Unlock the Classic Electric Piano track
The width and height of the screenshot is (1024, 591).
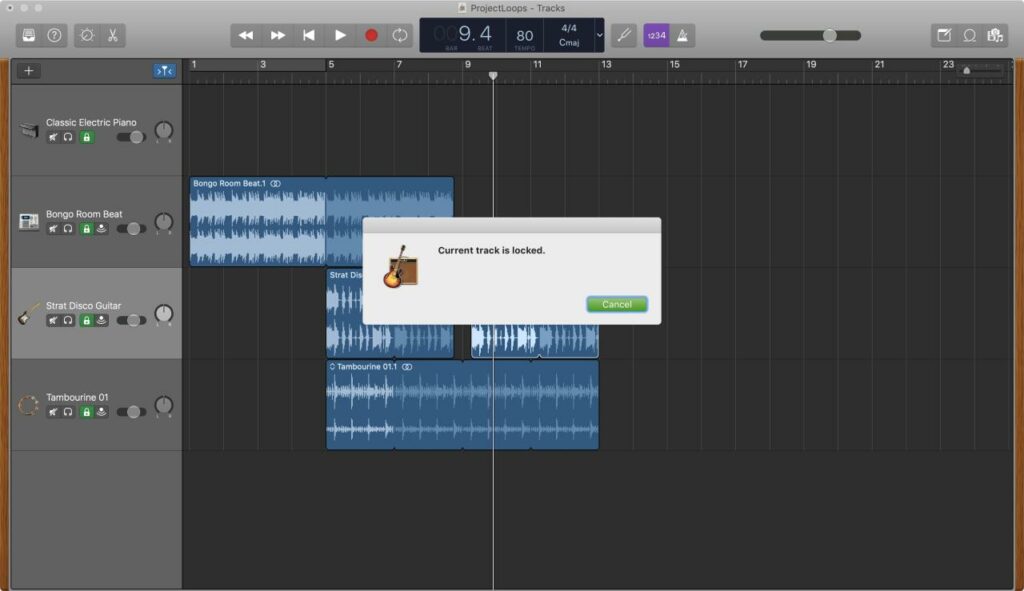86,137
